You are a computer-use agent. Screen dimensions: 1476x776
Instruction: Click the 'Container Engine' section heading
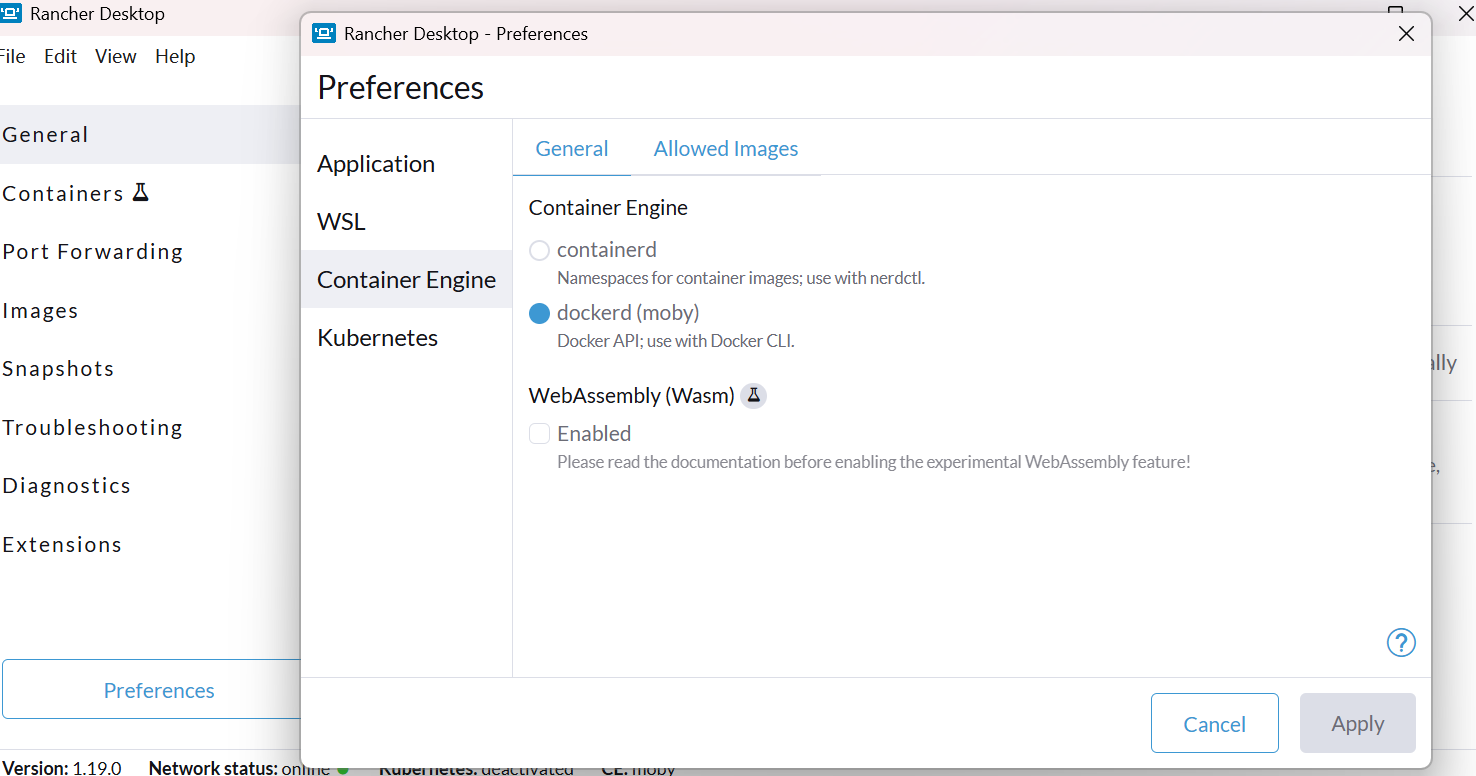coord(608,207)
